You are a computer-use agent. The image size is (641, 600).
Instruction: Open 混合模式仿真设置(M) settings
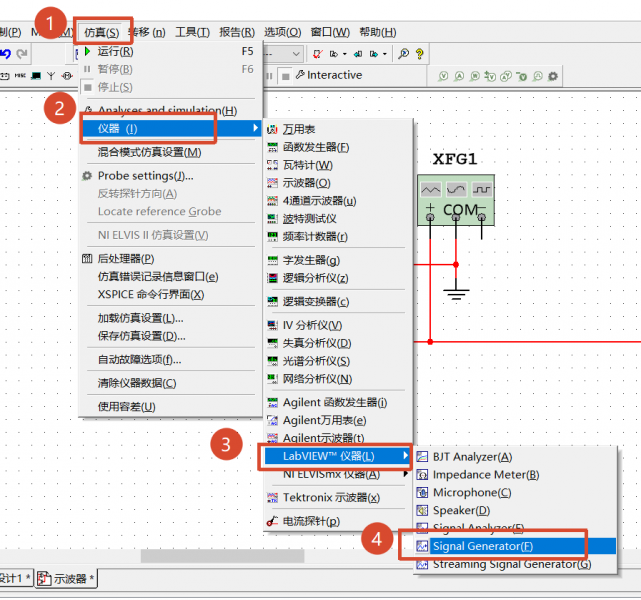coord(169,152)
